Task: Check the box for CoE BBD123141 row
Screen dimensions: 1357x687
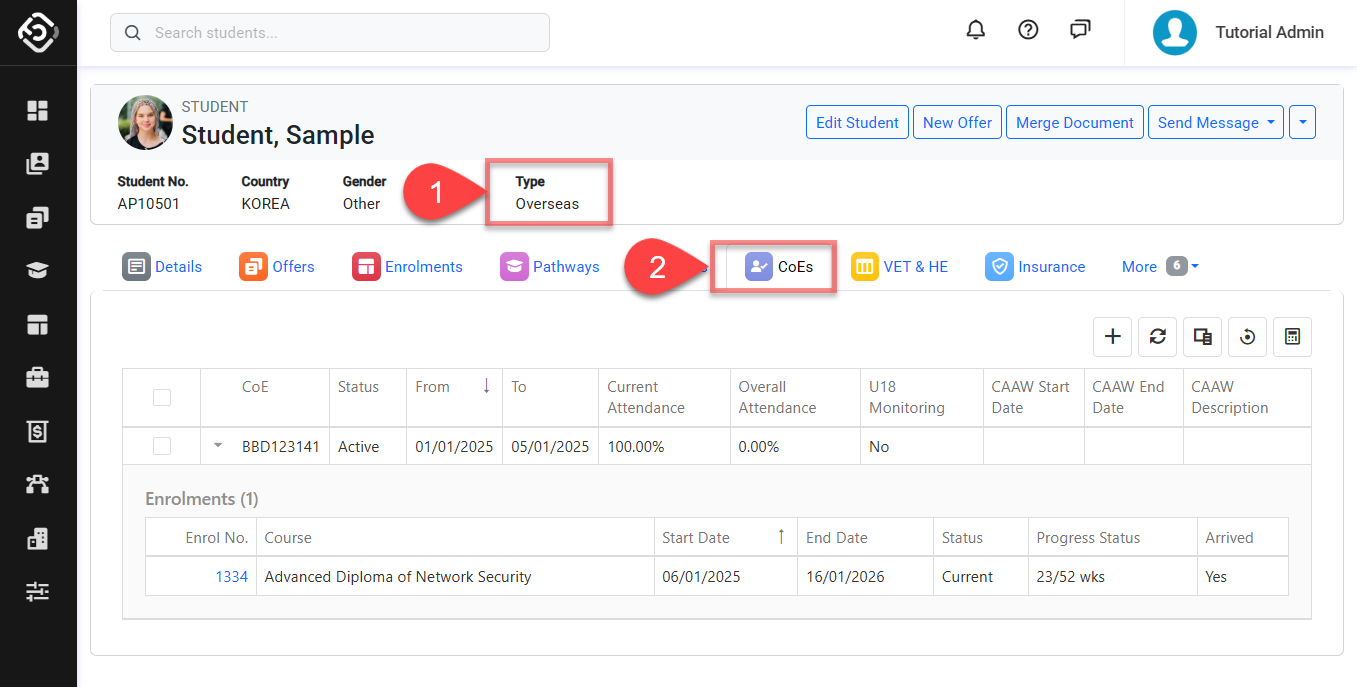Action: pos(162,446)
